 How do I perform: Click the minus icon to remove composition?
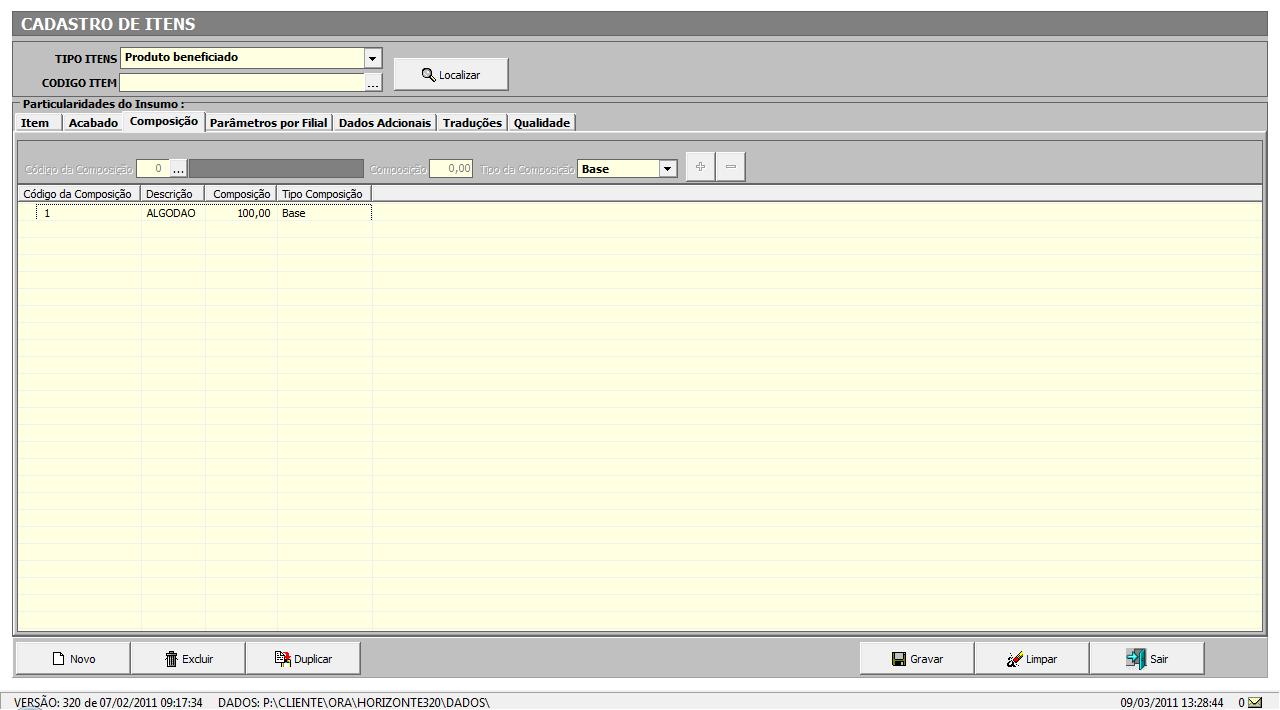[731, 167]
